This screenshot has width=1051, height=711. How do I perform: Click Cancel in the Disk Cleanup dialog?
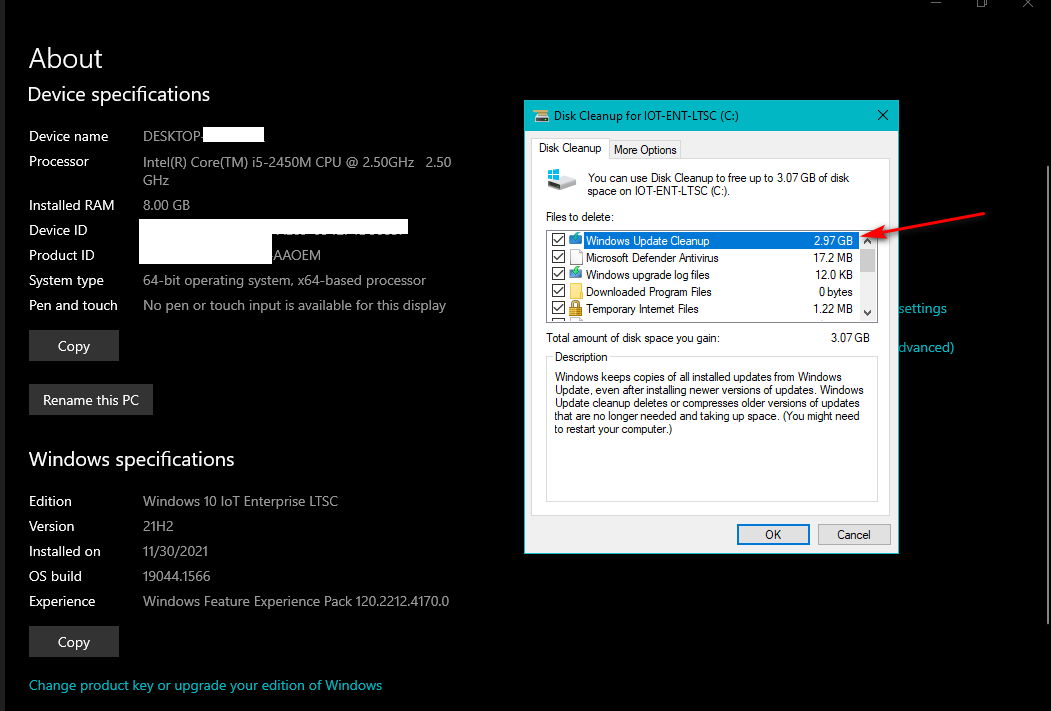(x=853, y=534)
